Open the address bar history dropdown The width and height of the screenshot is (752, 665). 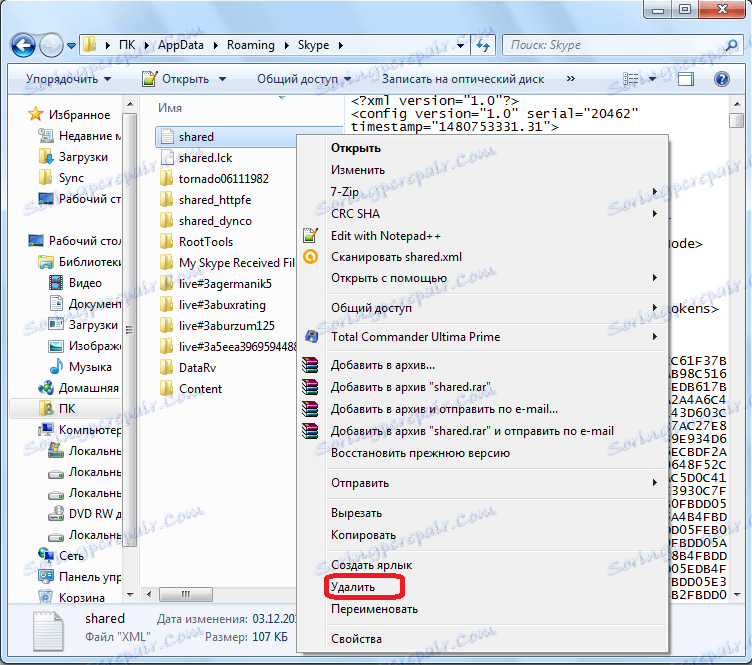pos(461,46)
